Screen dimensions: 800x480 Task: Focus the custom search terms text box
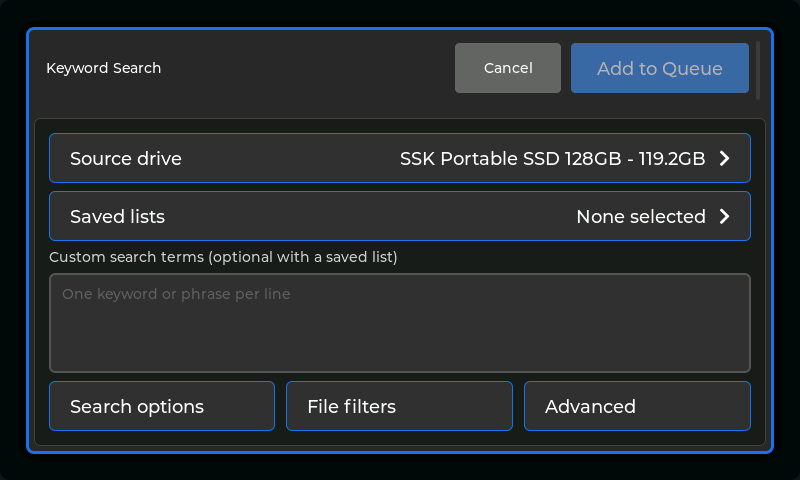[399, 323]
